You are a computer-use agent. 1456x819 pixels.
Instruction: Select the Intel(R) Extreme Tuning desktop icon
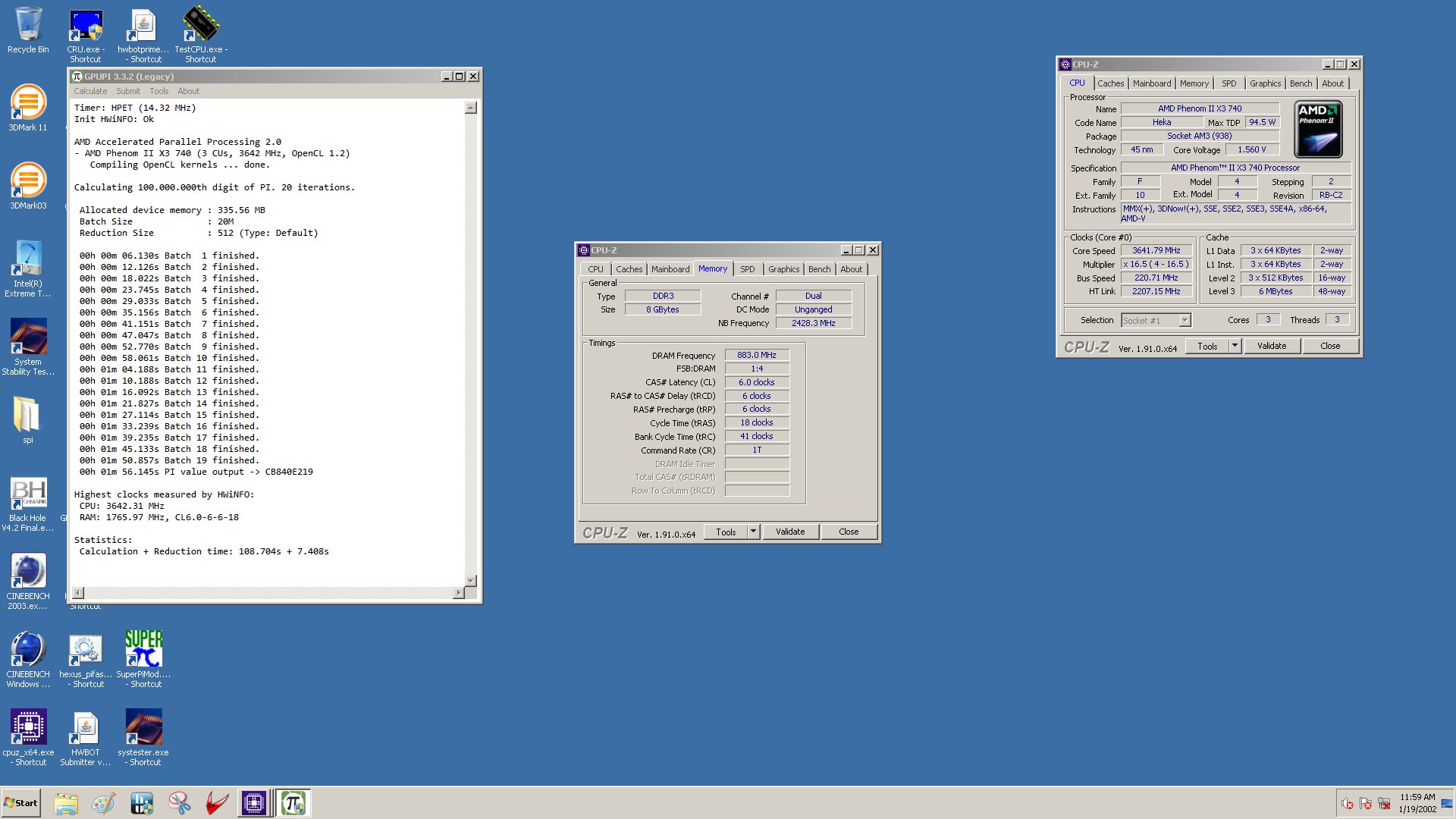[28, 268]
